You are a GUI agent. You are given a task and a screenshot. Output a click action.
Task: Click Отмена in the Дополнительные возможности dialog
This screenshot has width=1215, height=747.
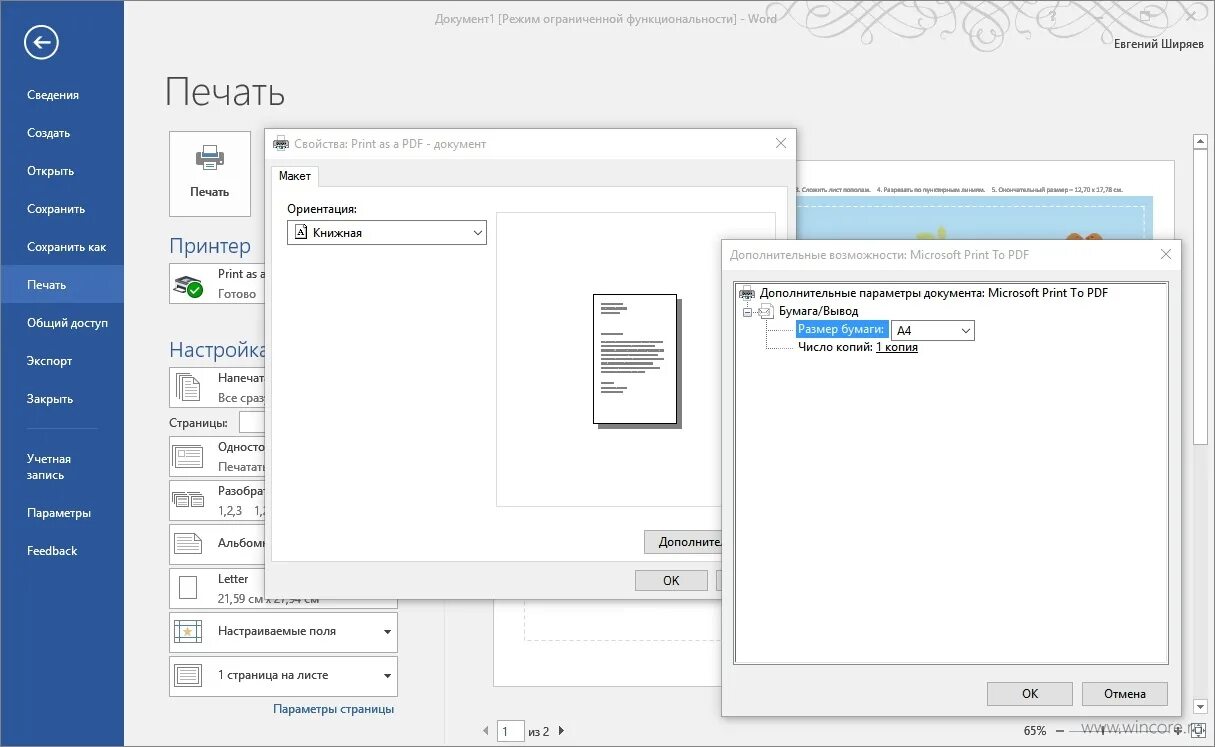click(x=1125, y=693)
